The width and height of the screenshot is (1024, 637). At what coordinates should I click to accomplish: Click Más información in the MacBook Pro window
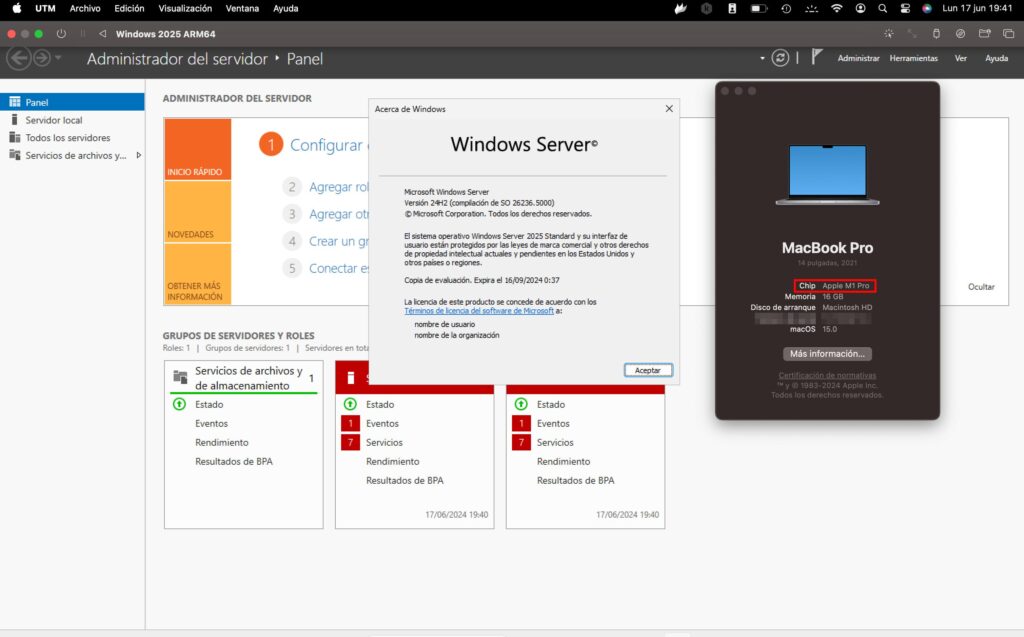point(827,353)
